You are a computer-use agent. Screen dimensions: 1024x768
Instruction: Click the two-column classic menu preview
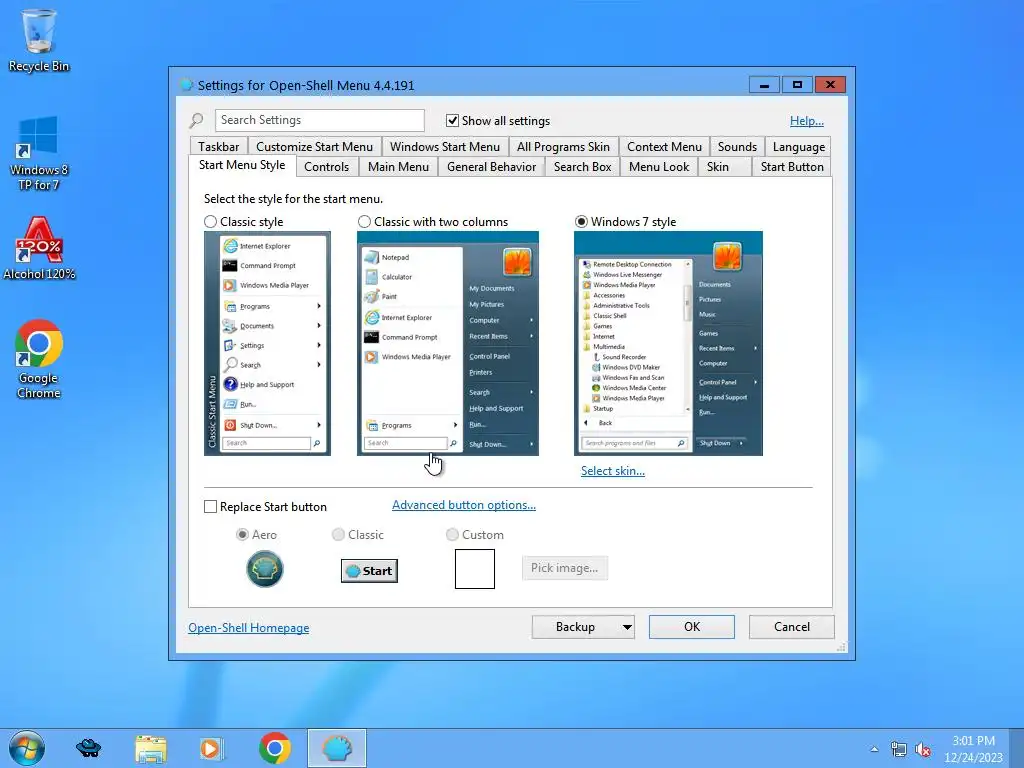(448, 344)
